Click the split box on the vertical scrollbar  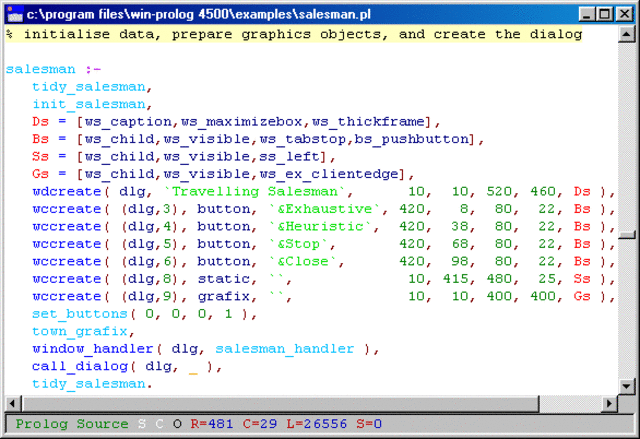pos(627,235)
